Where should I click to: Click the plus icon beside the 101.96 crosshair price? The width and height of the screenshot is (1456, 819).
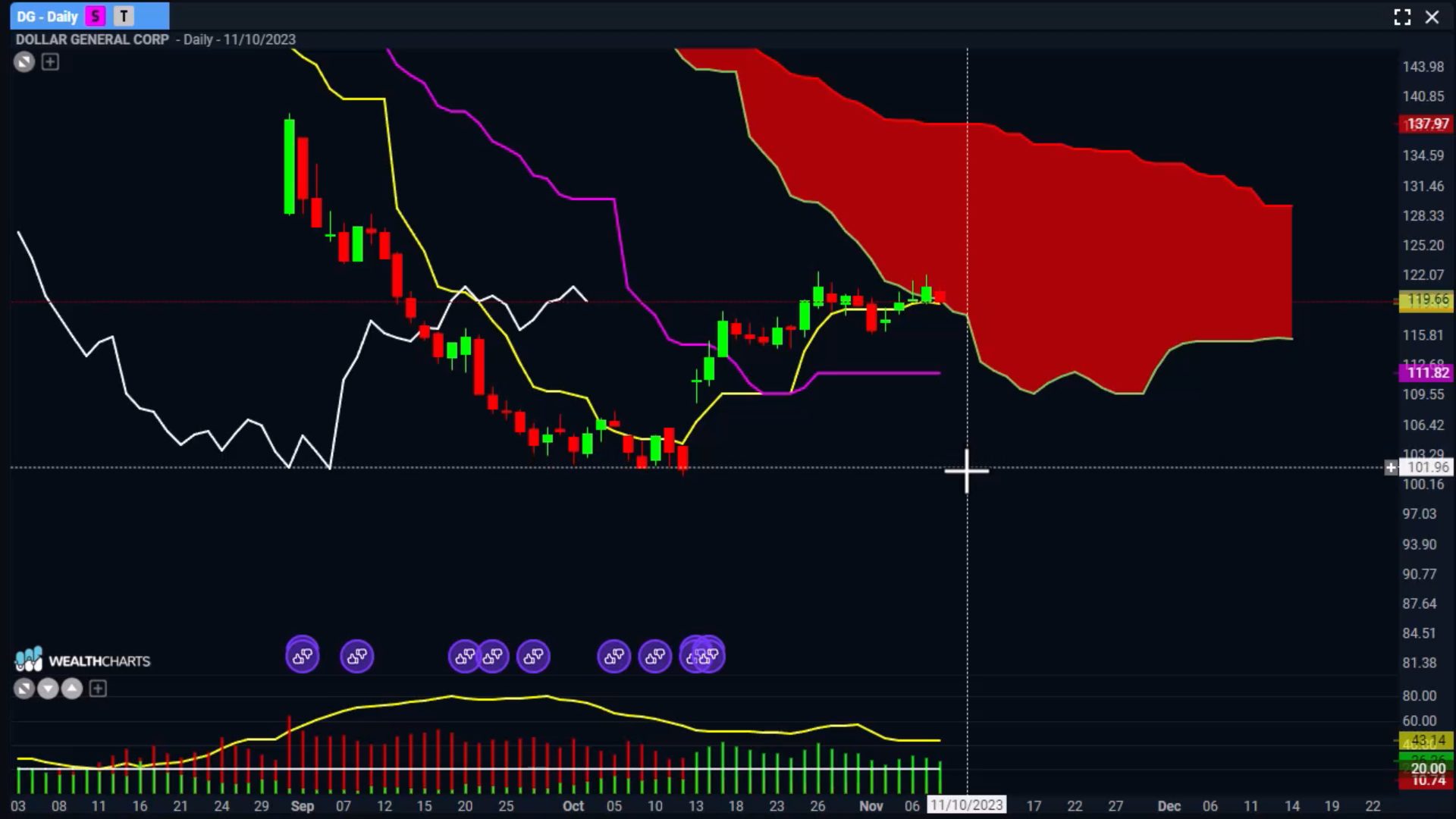pyautogui.click(x=1391, y=468)
